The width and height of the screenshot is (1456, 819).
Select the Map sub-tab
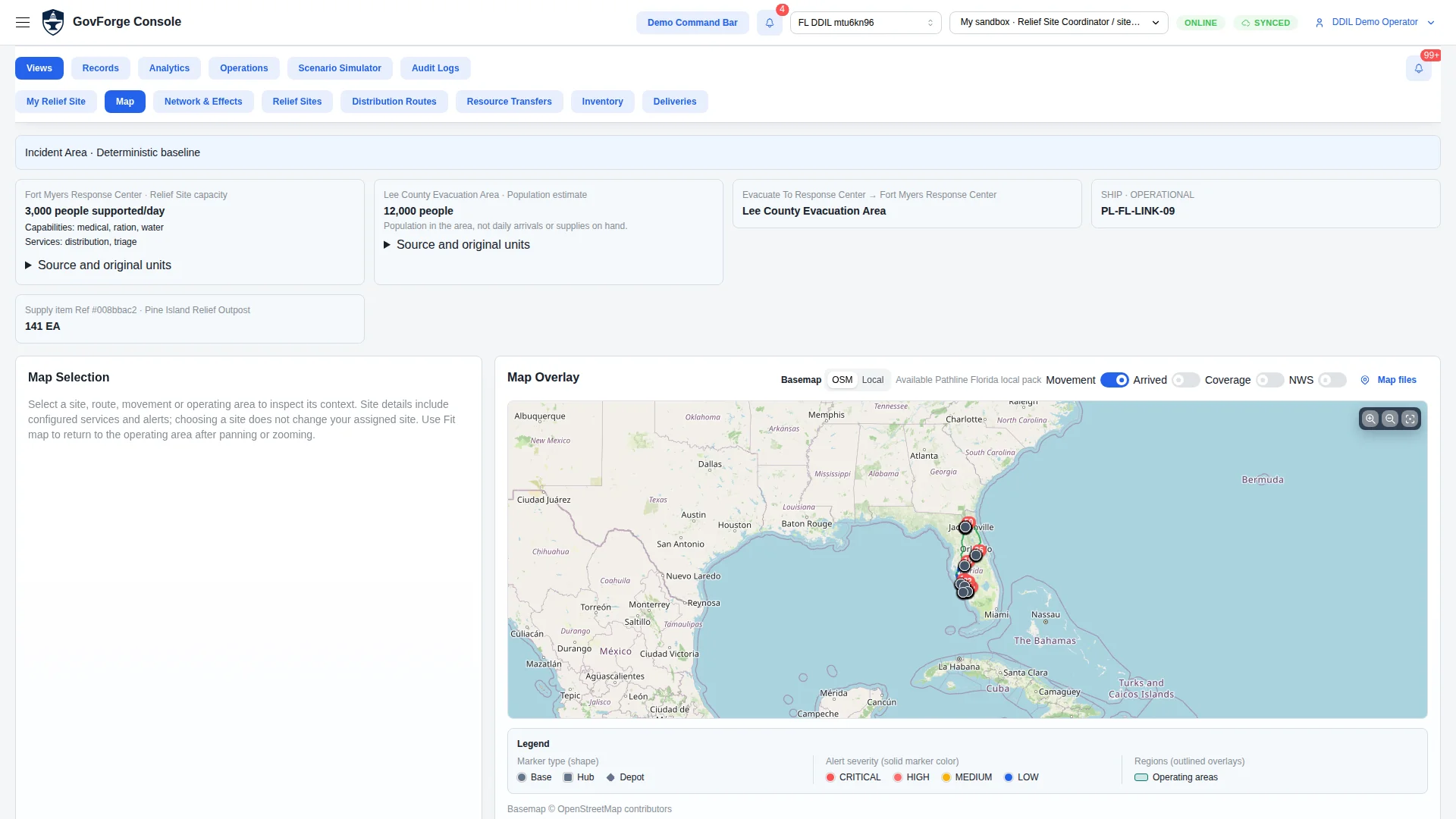125,102
